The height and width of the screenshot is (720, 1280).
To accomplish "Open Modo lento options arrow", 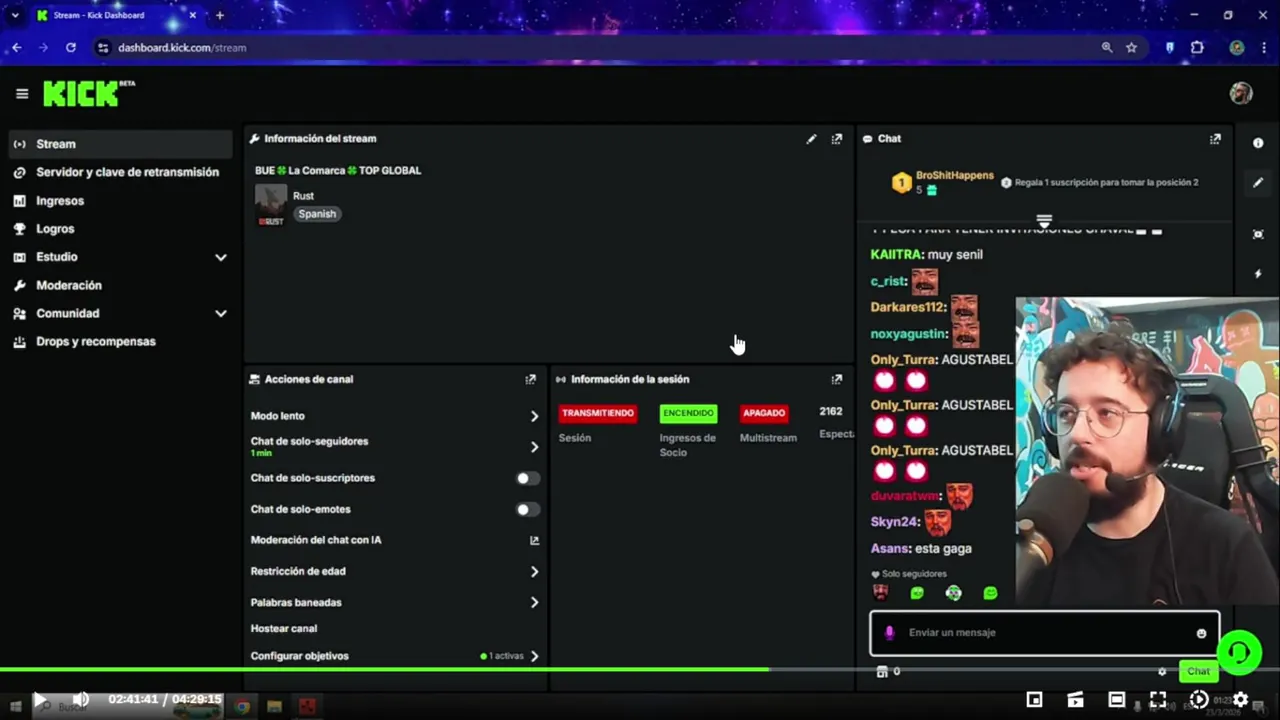I will (534, 416).
